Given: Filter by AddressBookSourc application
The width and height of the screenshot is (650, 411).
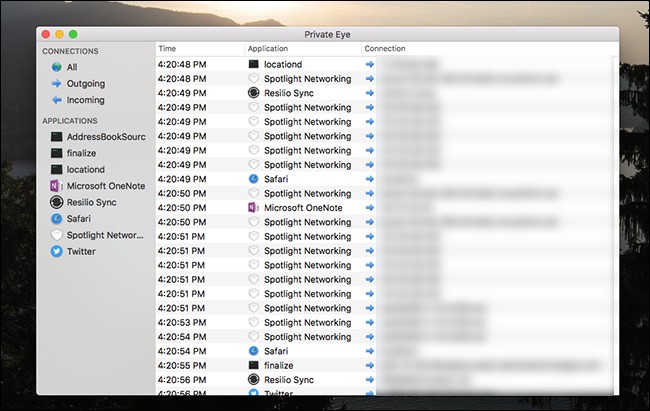Looking at the screenshot, I should tap(106, 137).
